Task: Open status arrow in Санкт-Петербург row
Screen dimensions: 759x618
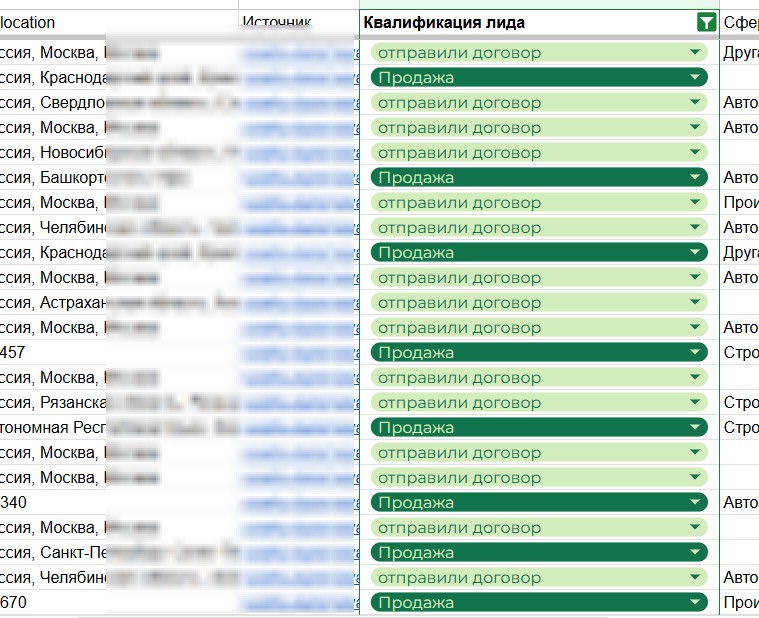Action: [x=695, y=553]
